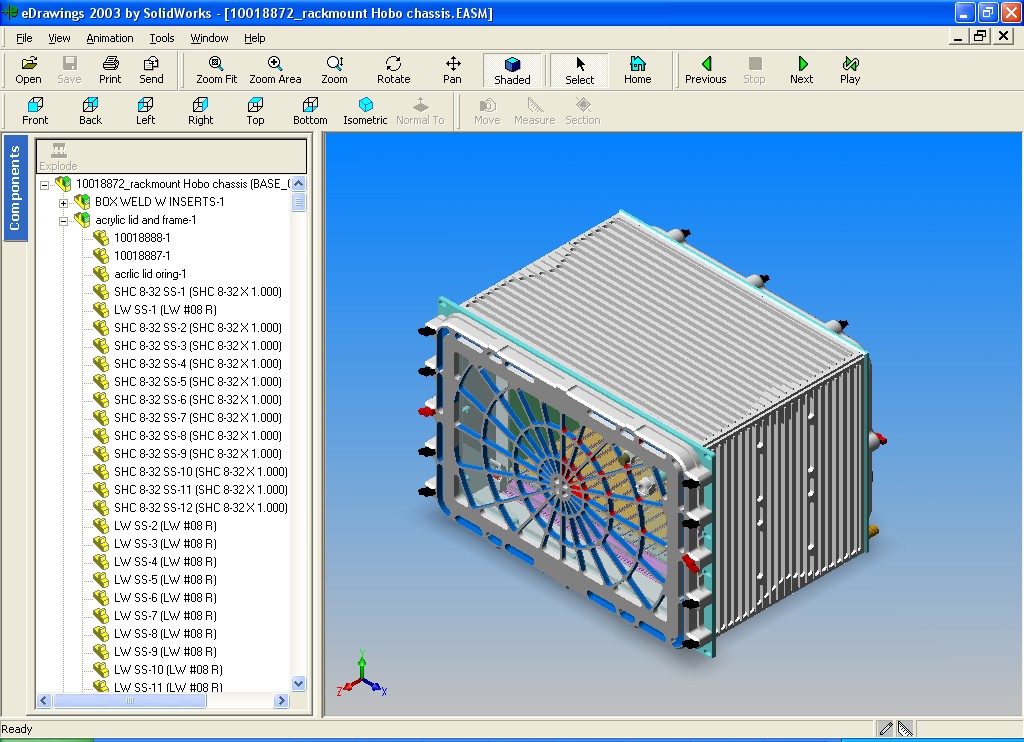Open a file with the Open icon
This screenshot has width=1024, height=742.
pyautogui.click(x=29, y=71)
